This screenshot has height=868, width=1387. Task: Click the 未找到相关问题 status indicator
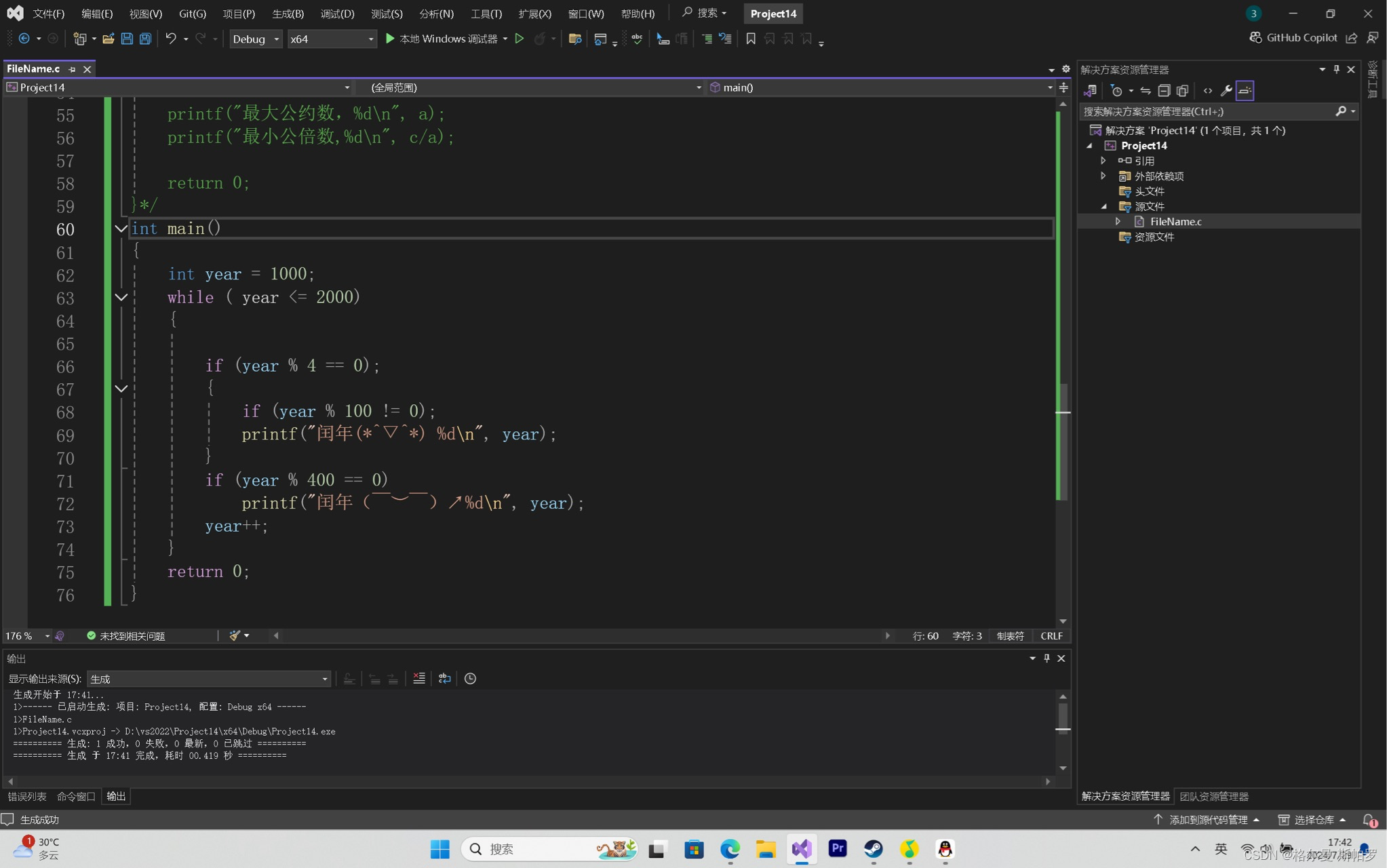126,636
